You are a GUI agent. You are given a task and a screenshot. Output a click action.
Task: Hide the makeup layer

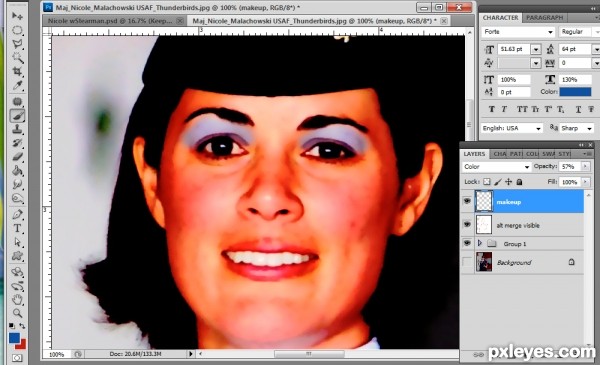point(467,201)
